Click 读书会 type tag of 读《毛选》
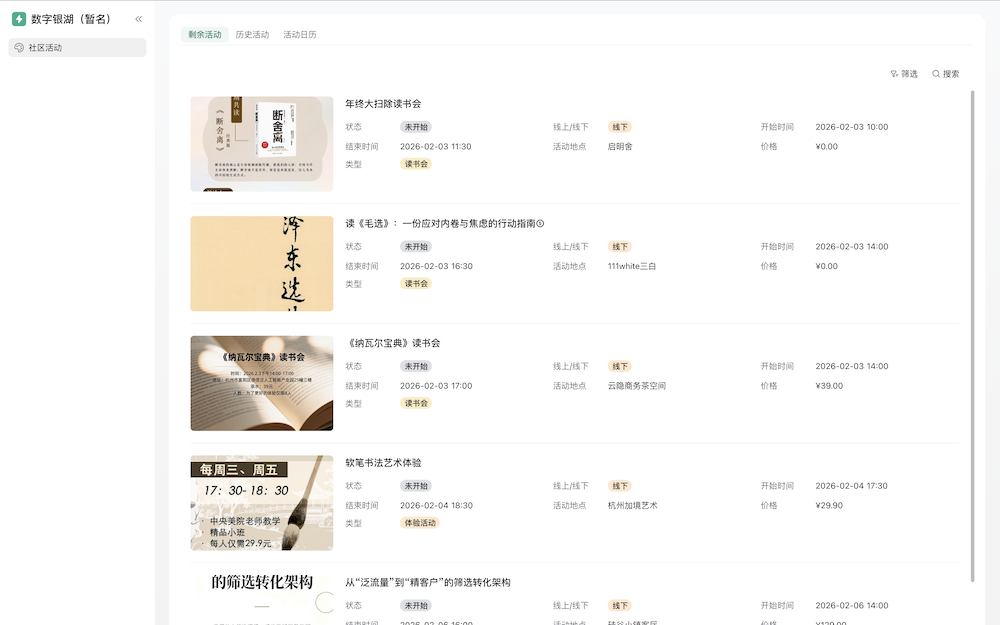 click(x=416, y=283)
